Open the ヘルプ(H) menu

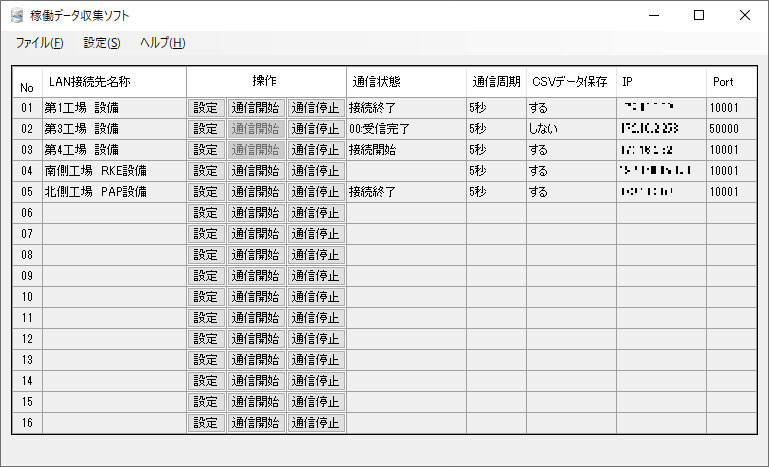tap(162, 43)
